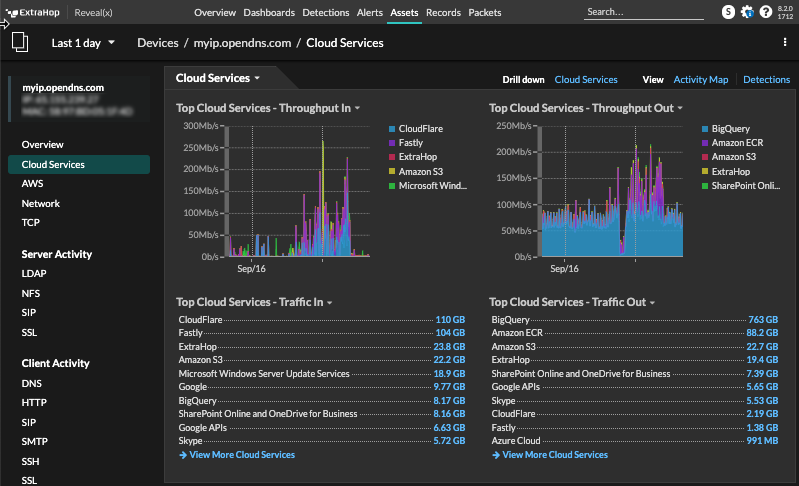This screenshot has width=799, height=486.
Task: Click the Throughput Out chart area
Action: (x=611, y=191)
